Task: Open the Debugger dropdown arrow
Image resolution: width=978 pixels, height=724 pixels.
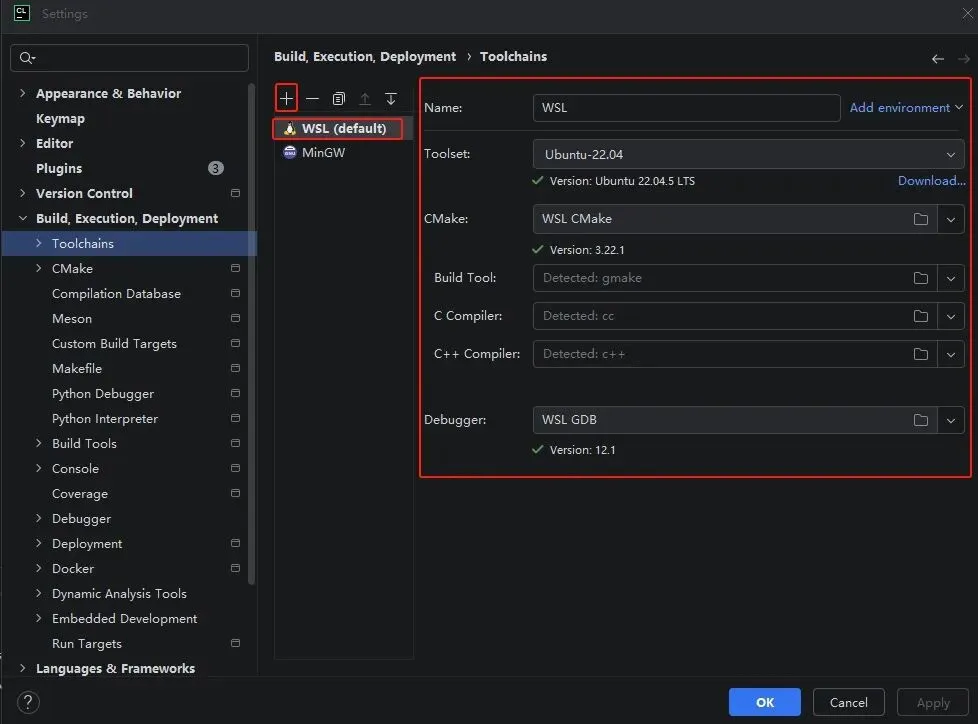Action: 951,420
